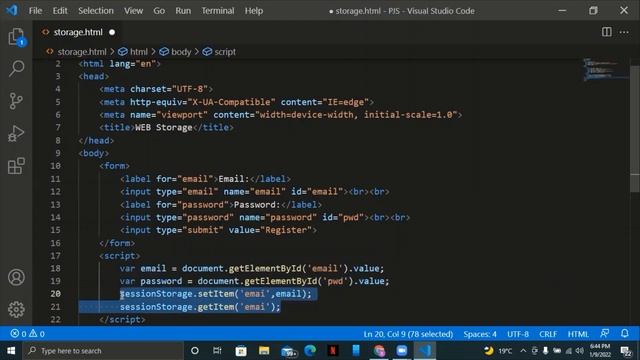Open Cortana circle icon on taskbar
640x360 pixels.
click(195, 351)
